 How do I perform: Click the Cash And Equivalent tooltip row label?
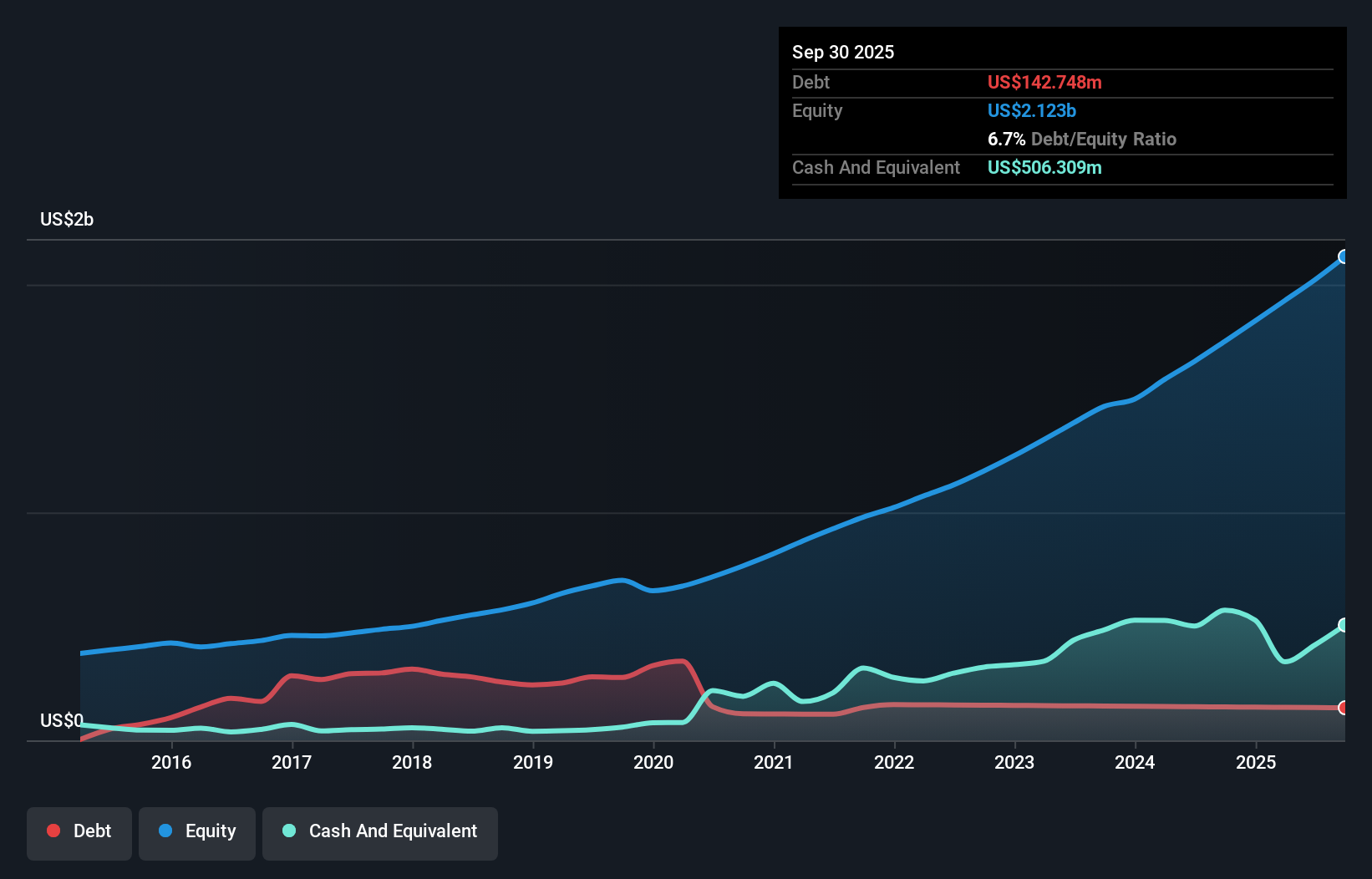[x=877, y=167]
